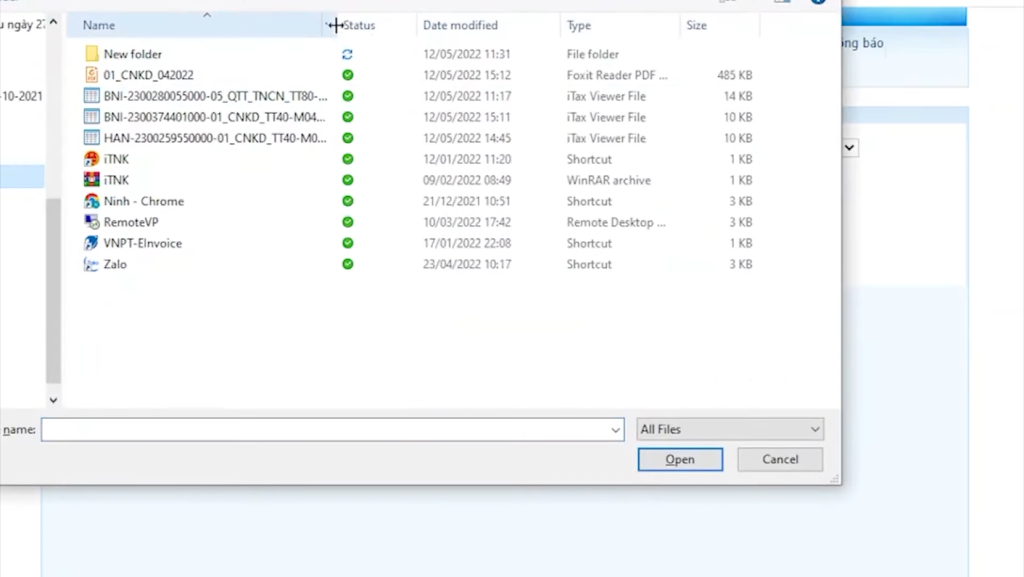The width and height of the screenshot is (1024, 577).
Task: Click the iTNK WinRAR archive icon
Action: (x=91, y=179)
